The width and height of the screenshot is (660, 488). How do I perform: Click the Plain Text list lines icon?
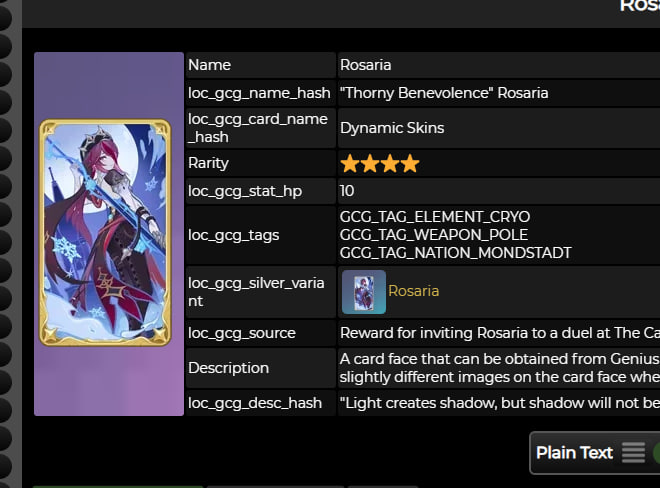pos(633,453)
